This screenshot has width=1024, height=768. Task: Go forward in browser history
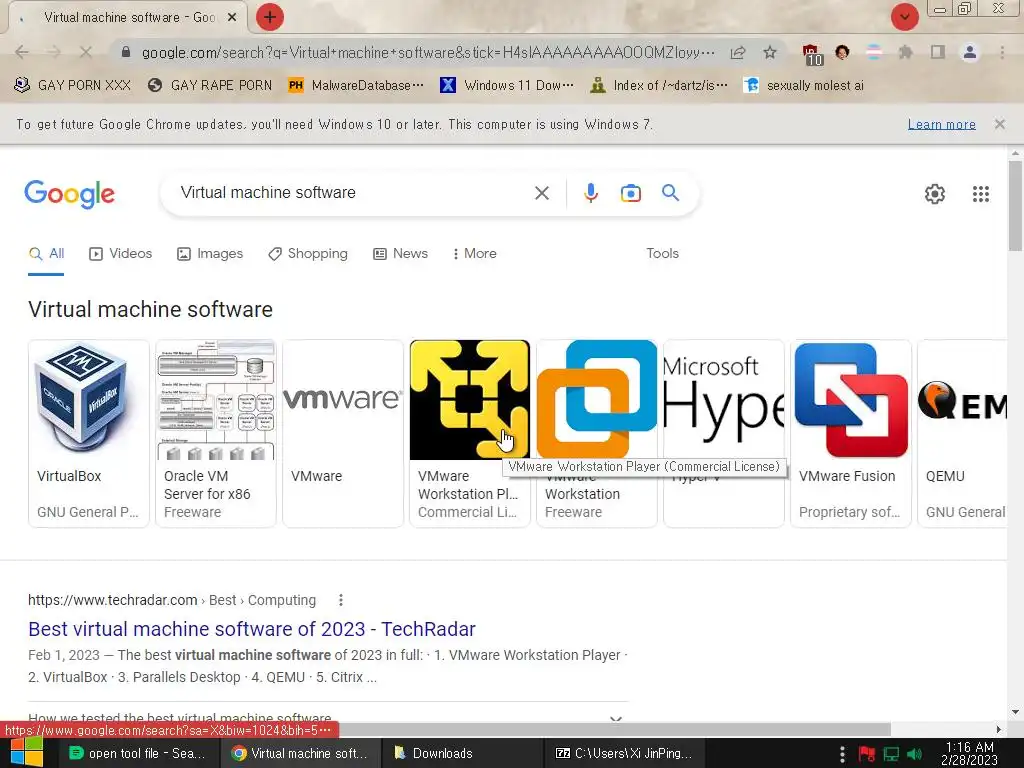(x=54, y=52)
